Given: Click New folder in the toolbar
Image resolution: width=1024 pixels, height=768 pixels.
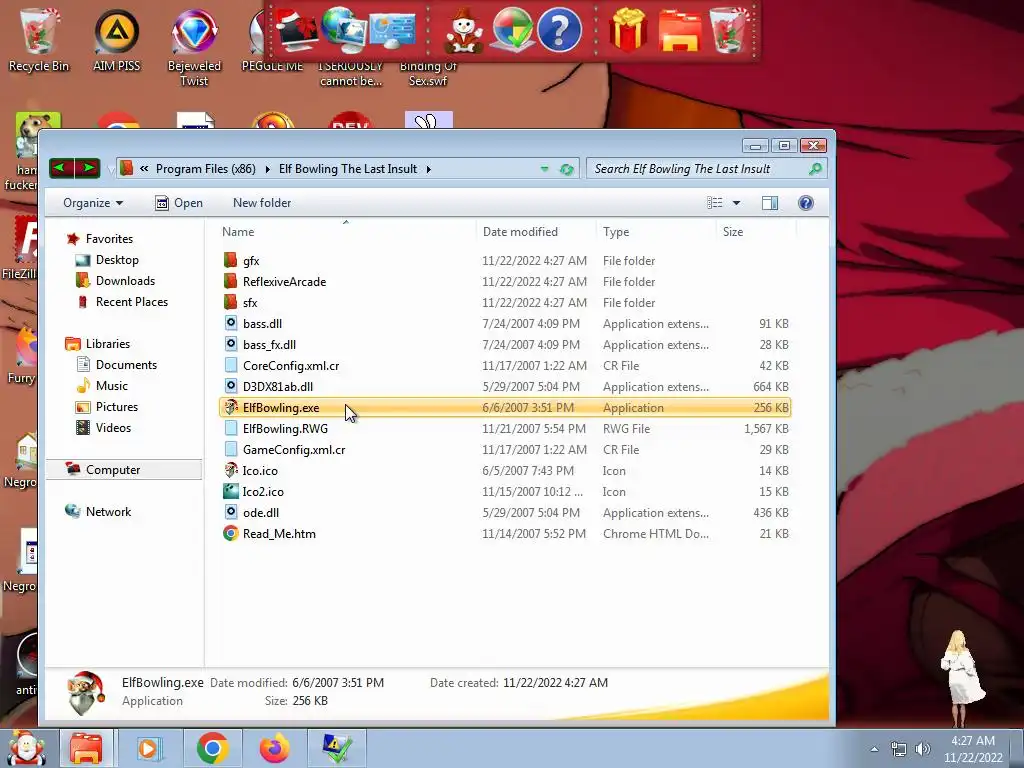Looking at the screenshot, I should tap(262, 203).
